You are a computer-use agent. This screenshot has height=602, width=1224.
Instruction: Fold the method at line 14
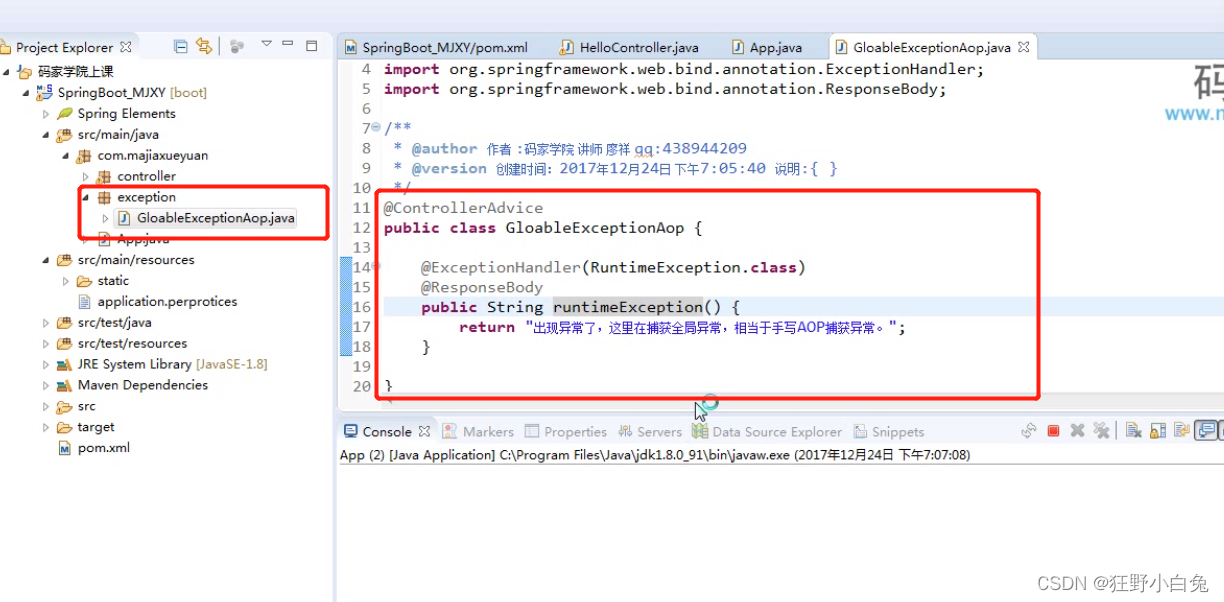[x=375, y=267]
